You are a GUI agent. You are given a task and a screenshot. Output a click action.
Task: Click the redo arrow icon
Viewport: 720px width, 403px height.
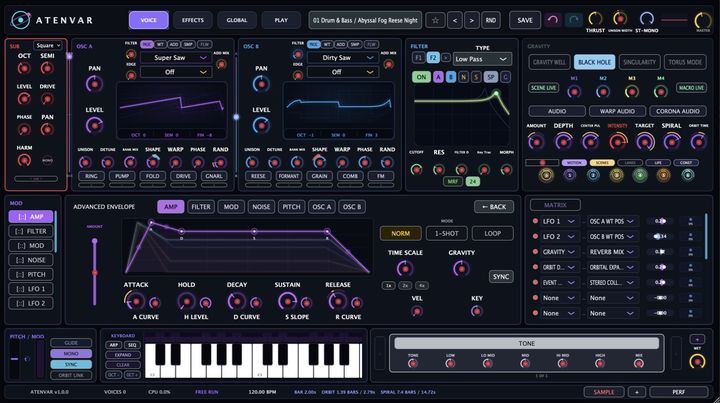[573, 20]
